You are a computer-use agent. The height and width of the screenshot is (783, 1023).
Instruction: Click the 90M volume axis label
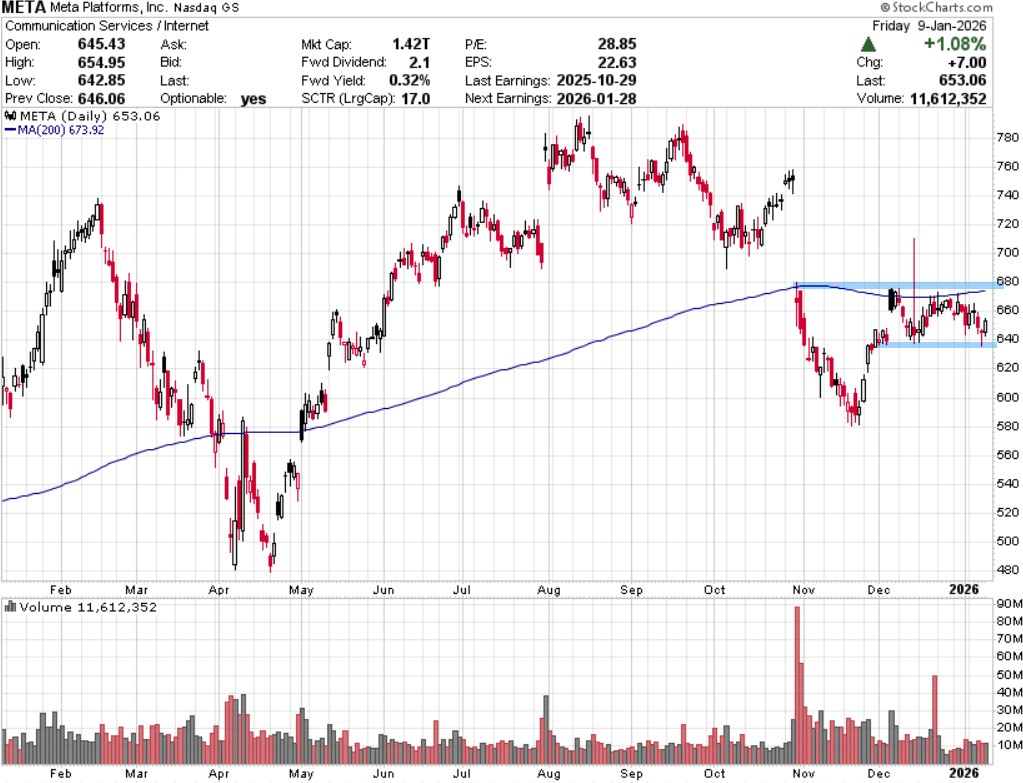pos(1009,604)
